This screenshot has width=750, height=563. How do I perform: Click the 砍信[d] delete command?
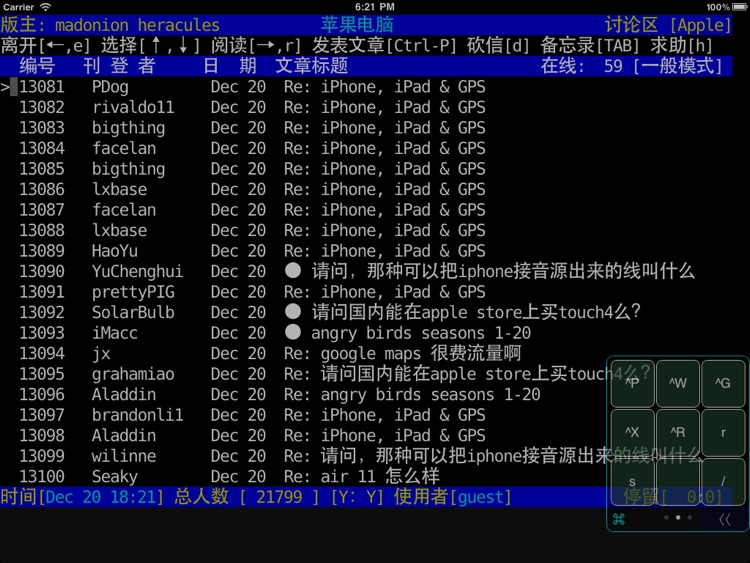[498, 45]
